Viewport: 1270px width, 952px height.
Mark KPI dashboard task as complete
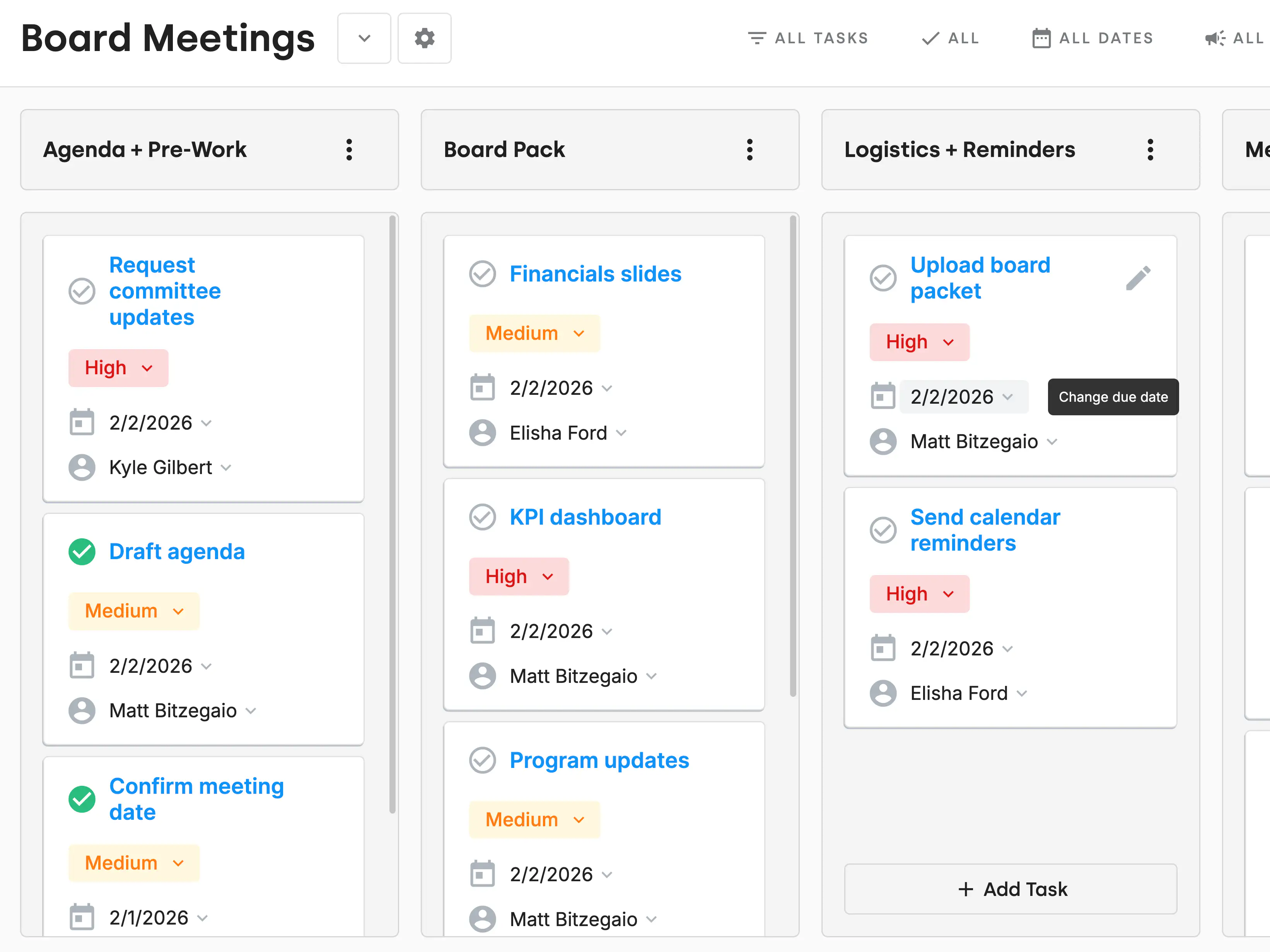tap(482, 517)
